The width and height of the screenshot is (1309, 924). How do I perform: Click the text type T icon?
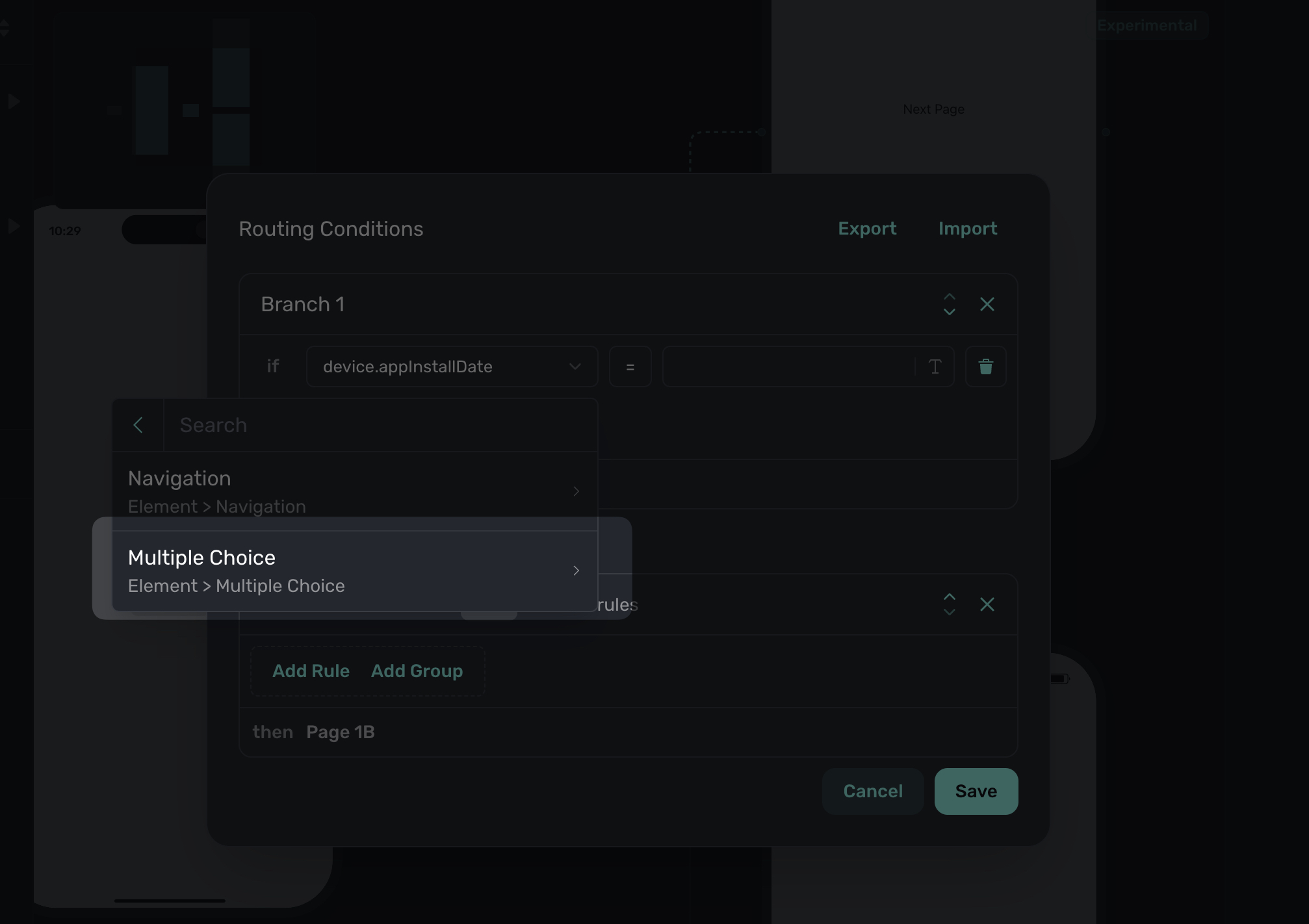coord(935,366)
